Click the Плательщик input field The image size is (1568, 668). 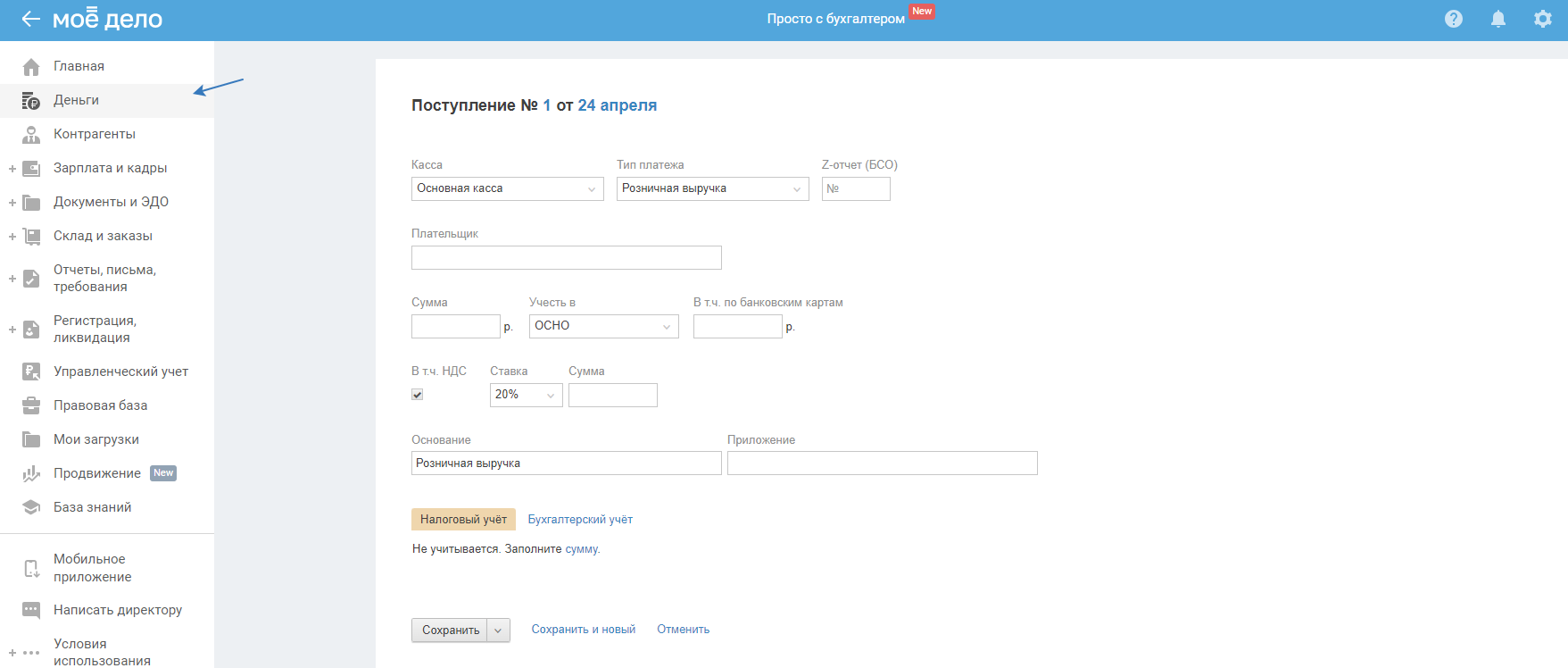566,258
